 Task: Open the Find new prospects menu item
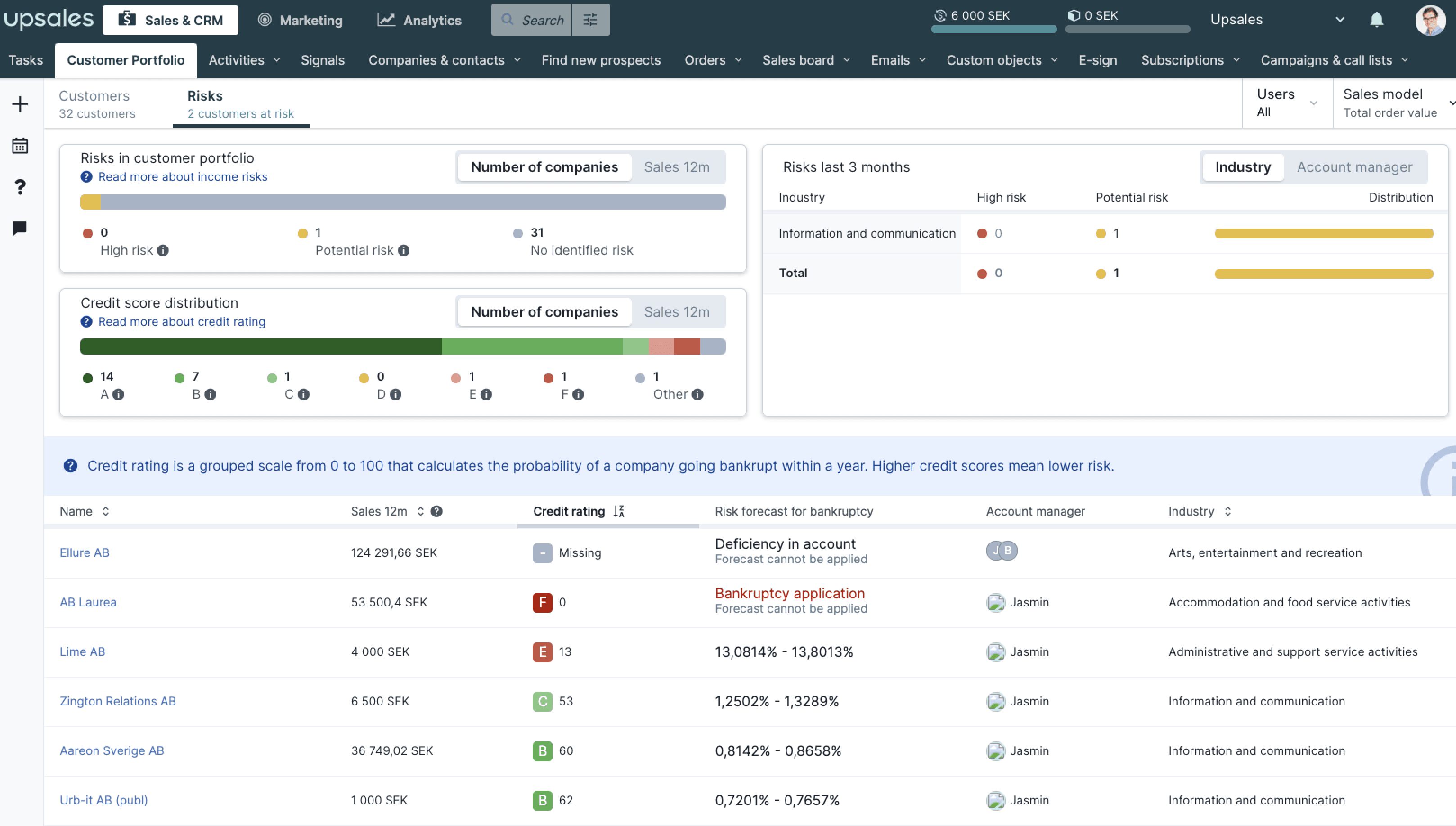(601, 60)
